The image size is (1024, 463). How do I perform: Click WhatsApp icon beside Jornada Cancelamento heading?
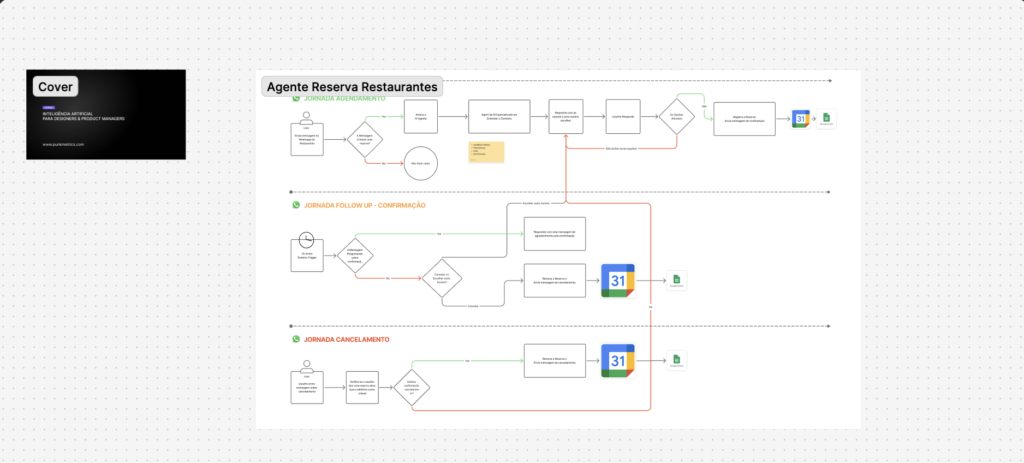296,339
